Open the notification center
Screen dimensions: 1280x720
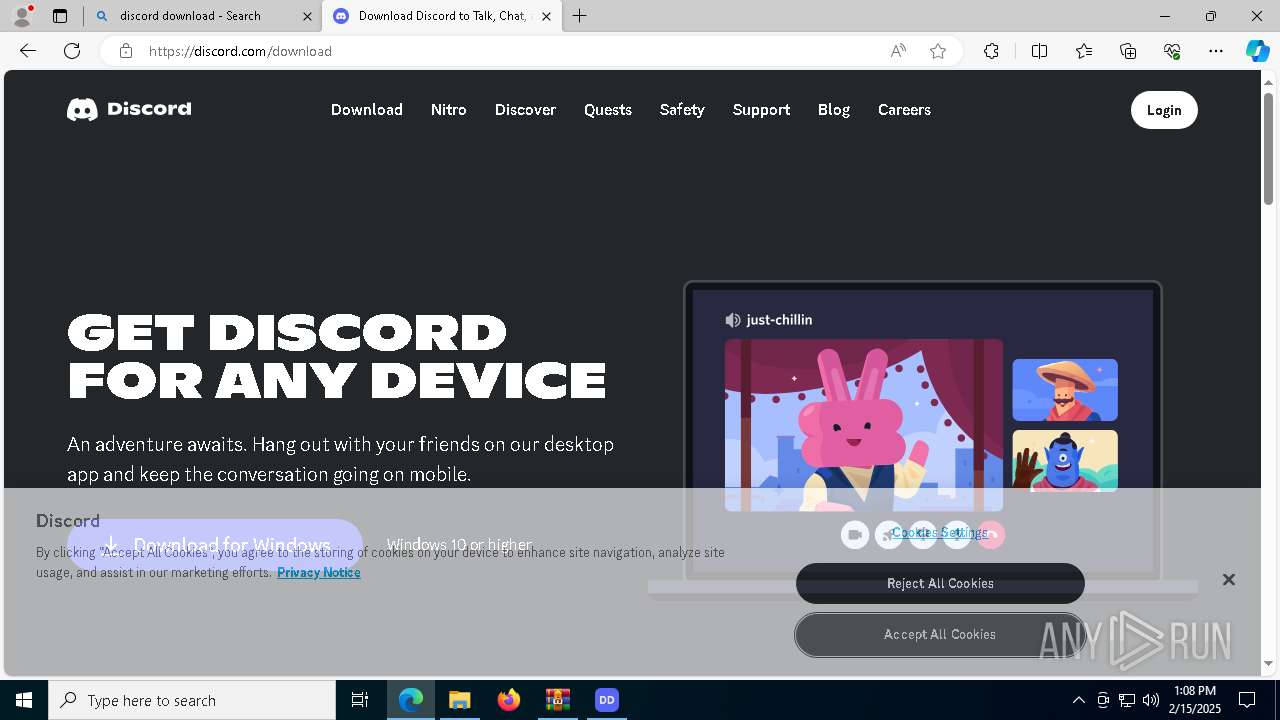pos(1247,700)
